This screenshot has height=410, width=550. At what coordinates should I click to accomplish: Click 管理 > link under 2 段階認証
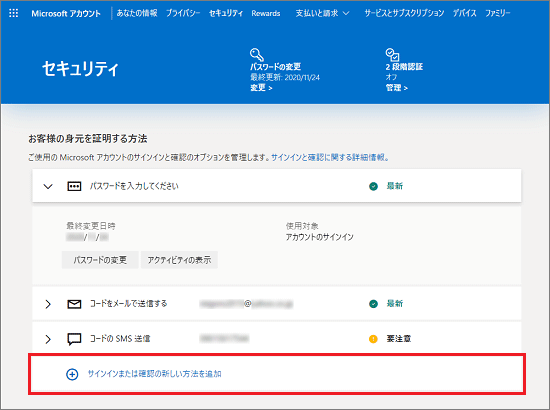pos(397,88)
